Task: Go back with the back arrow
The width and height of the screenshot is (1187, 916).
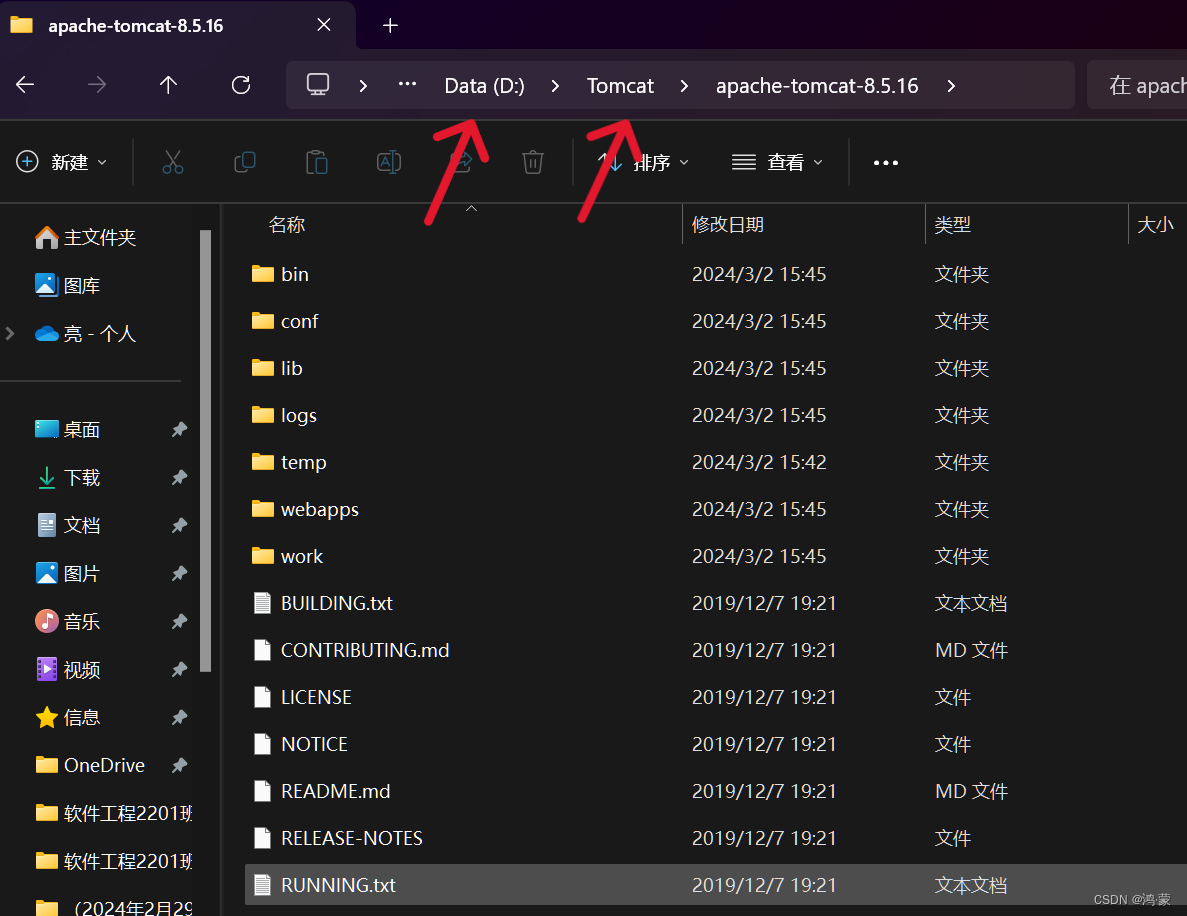Action: click(x=25, y=85)
